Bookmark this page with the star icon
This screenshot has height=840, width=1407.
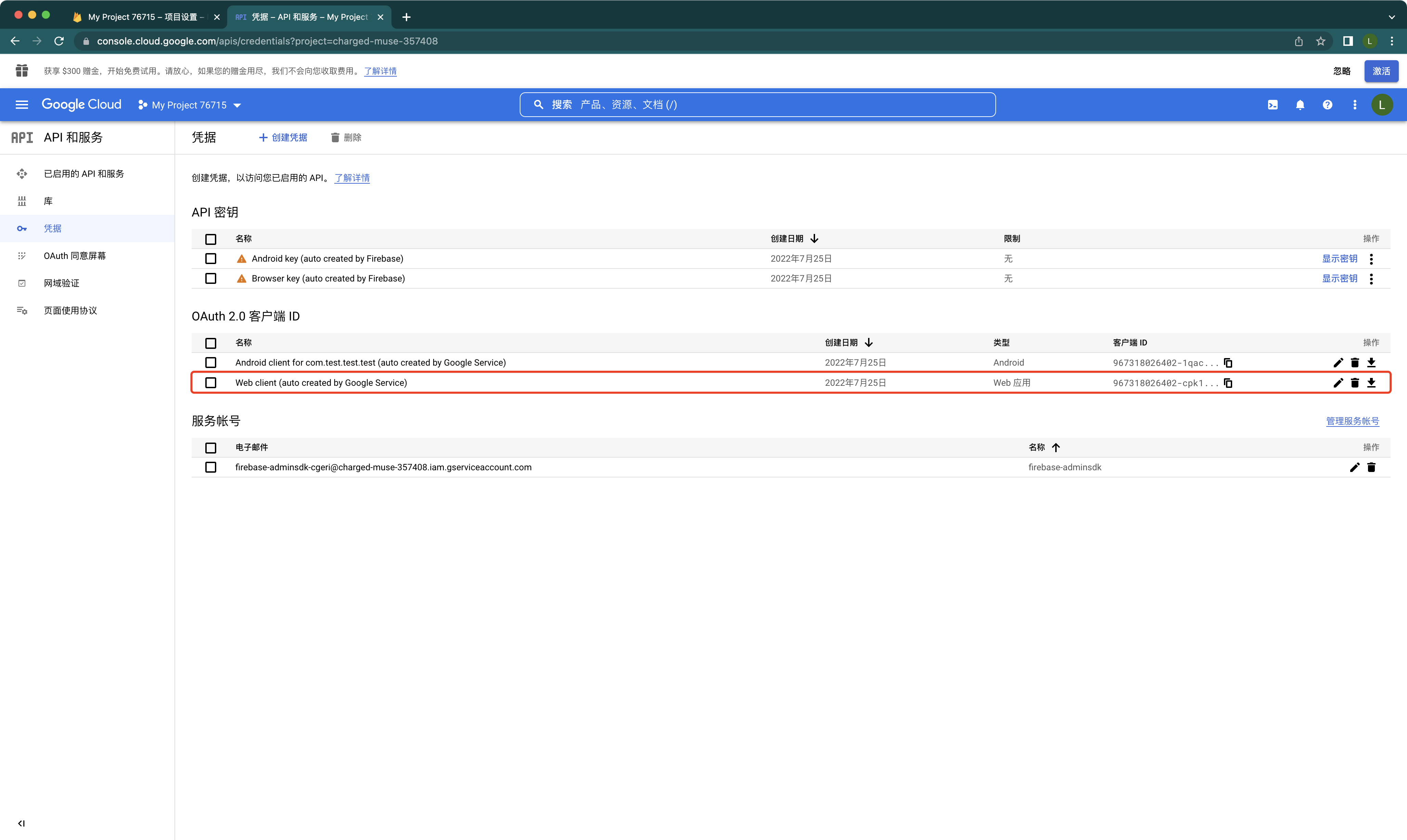[x=1320, y=41]
